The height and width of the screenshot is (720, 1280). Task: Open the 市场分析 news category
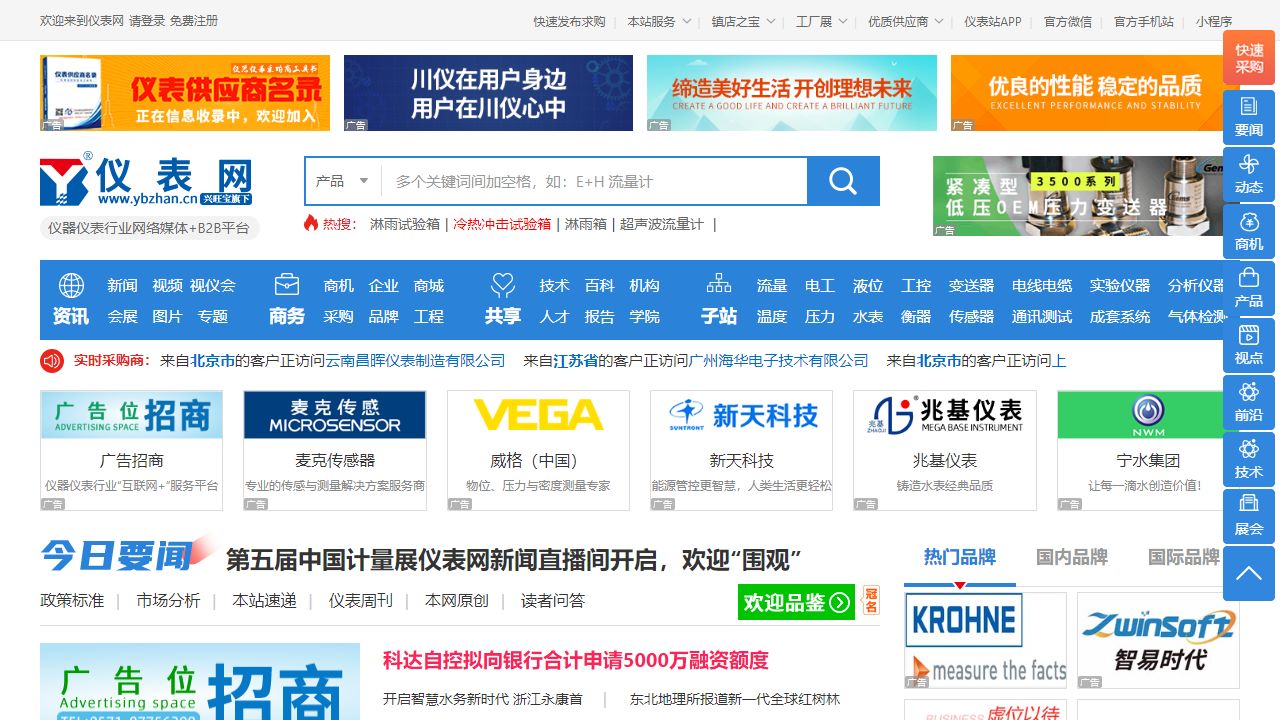tap(168, 601)
